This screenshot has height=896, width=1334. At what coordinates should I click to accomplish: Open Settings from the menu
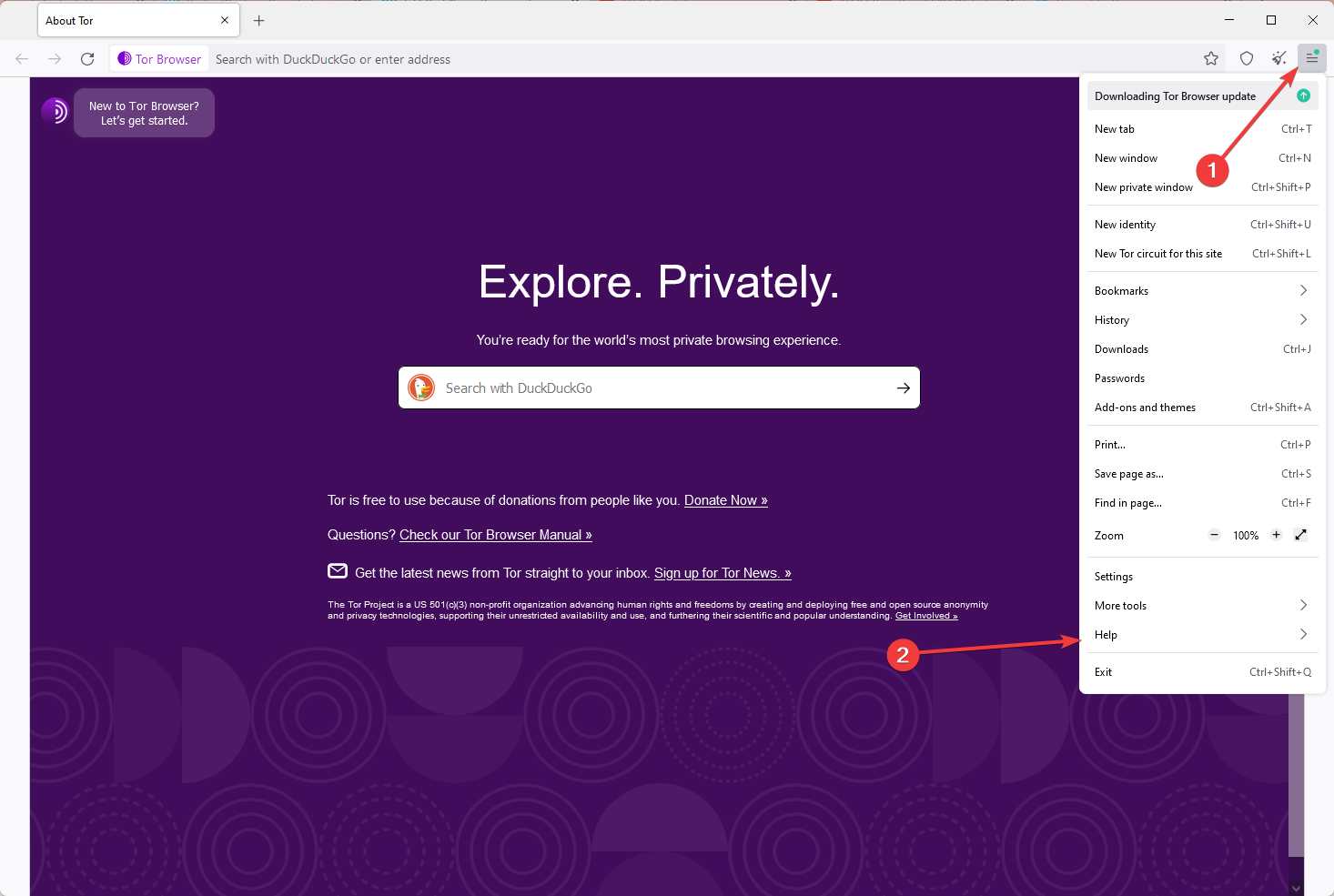tap(1202, 577)
